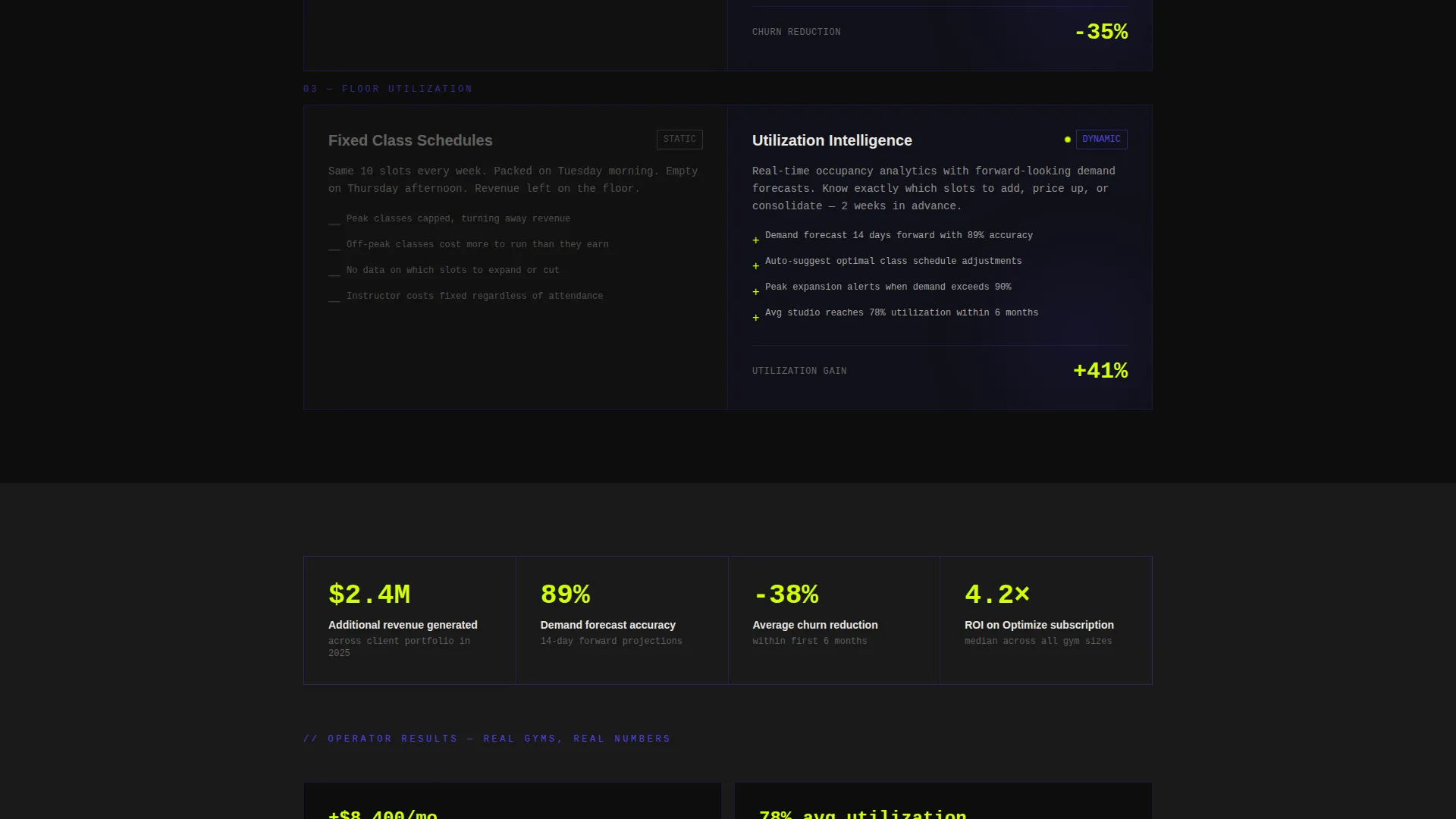Click the 03 — FLOOR UTILIZATION section label

[x=388, y=89]
